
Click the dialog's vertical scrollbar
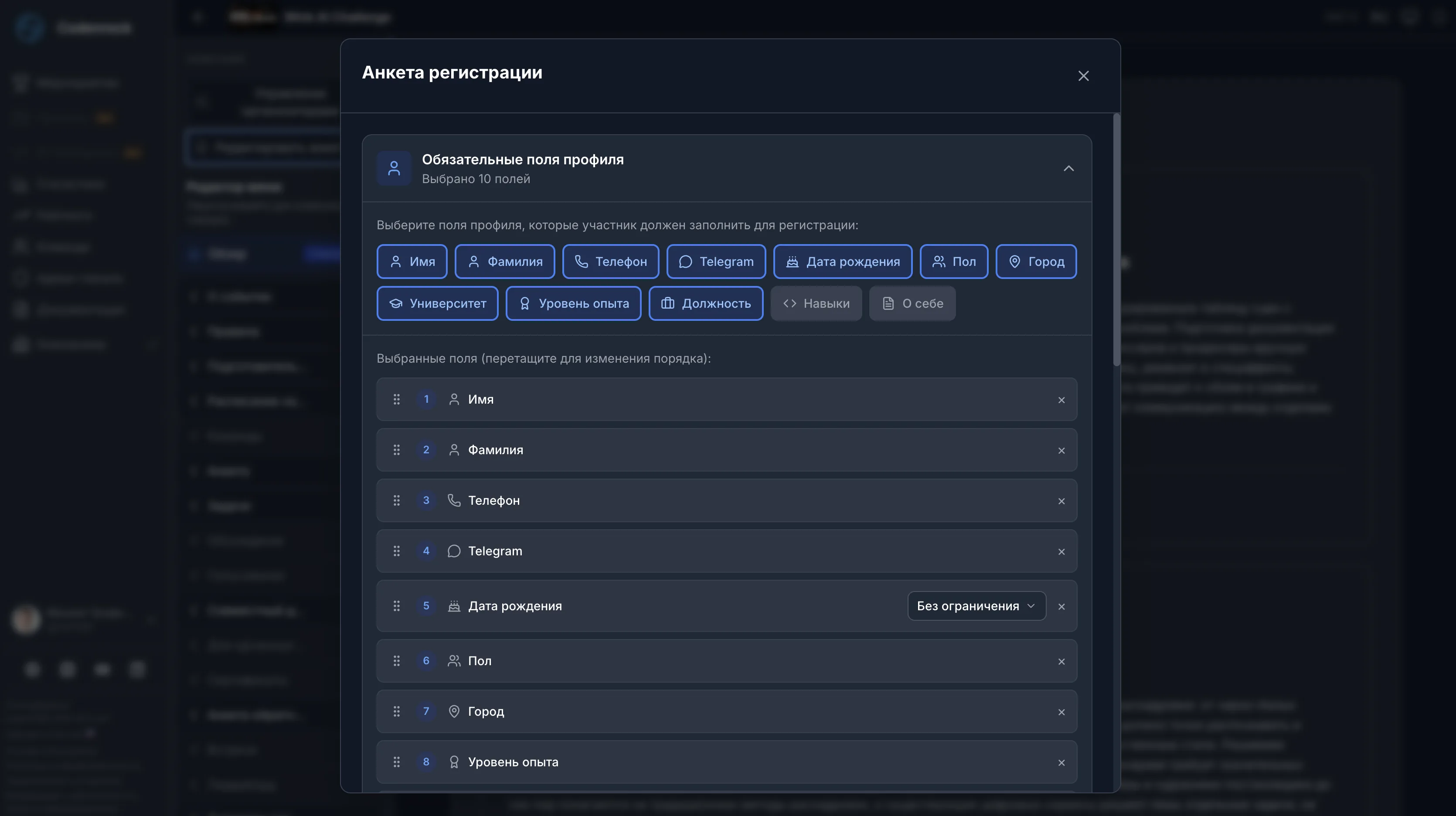(1116, 240)
